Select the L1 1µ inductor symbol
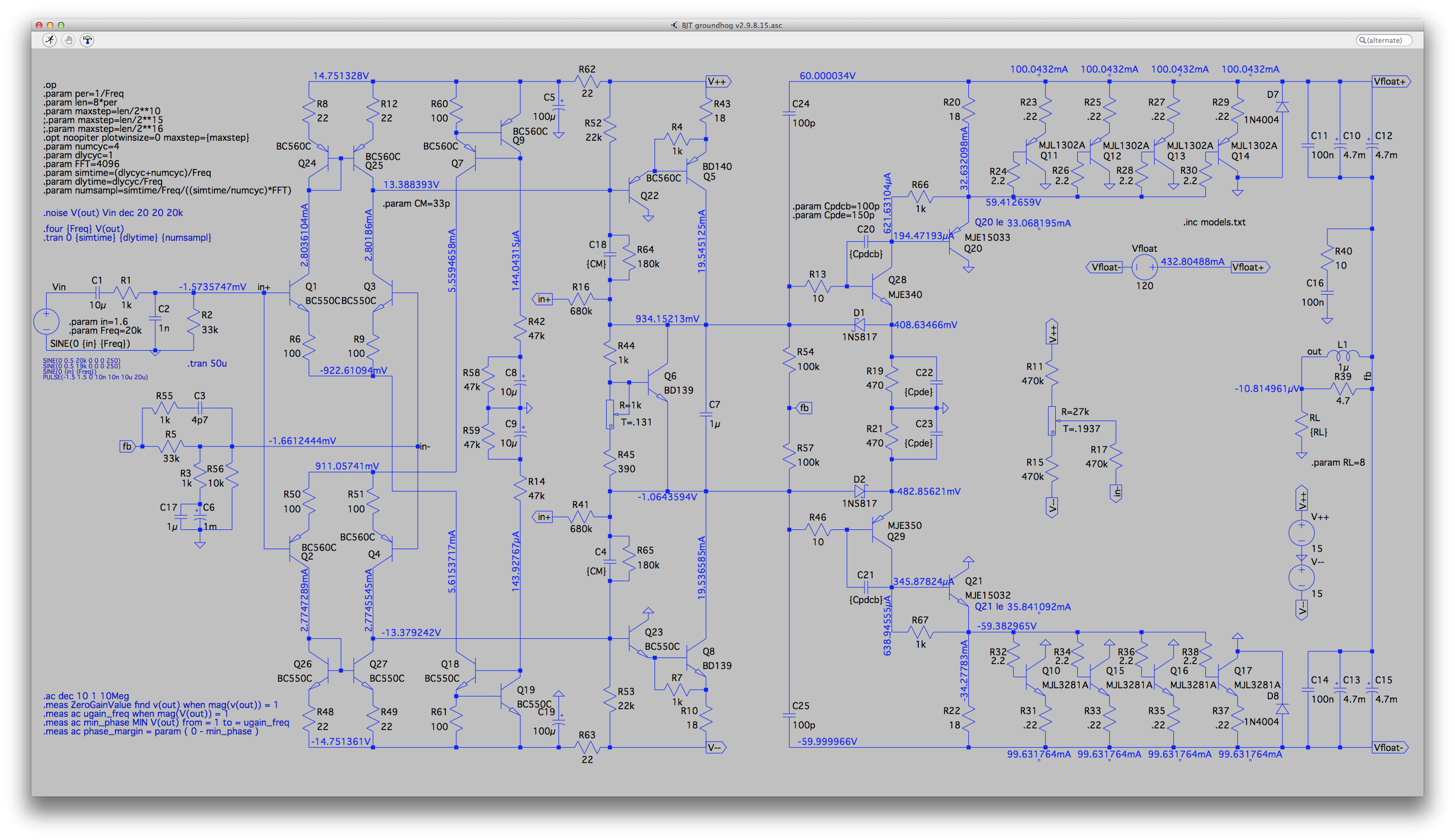Viewport: 1455px width, 840px height. [1343, 355]
